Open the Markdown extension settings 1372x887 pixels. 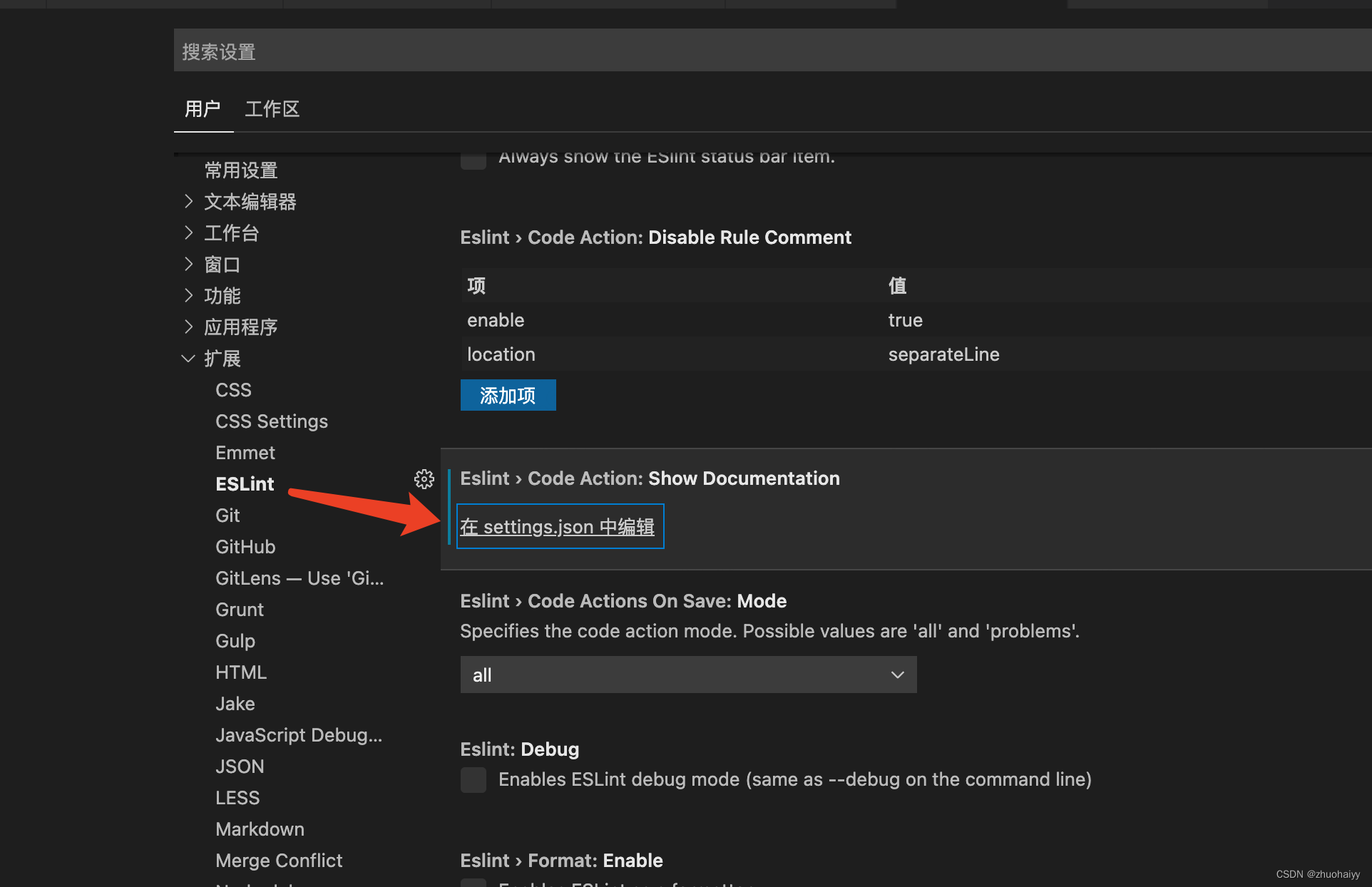click(x=260, y=829)
